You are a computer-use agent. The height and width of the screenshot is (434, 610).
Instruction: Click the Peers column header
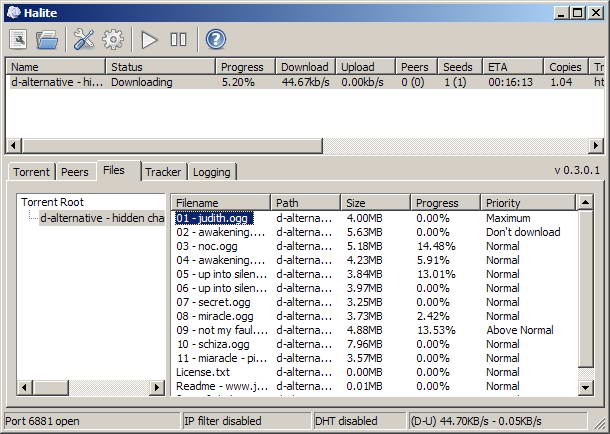[416, 66]
